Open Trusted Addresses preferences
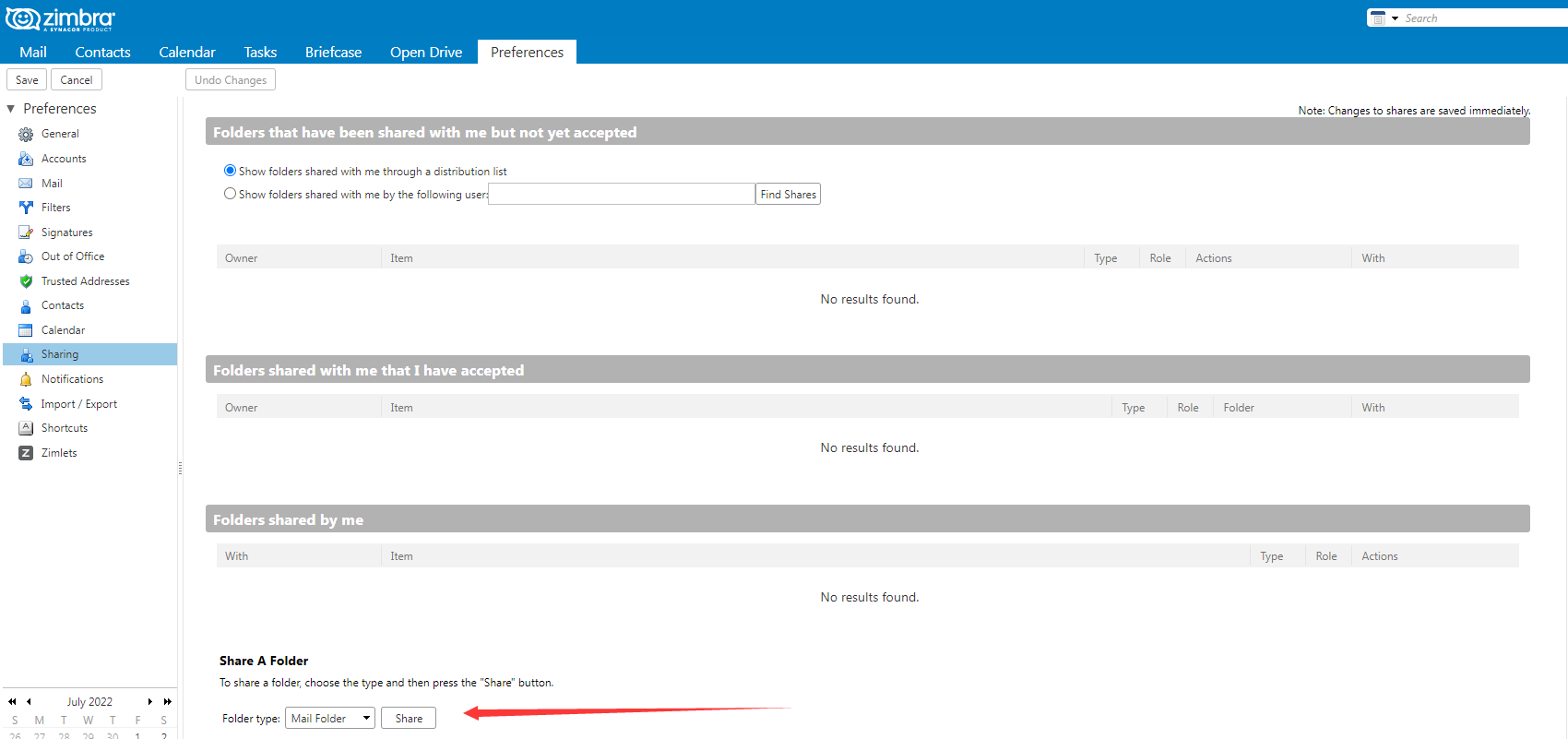This screenshot has width=1568, height=739. tap(85, 281)
